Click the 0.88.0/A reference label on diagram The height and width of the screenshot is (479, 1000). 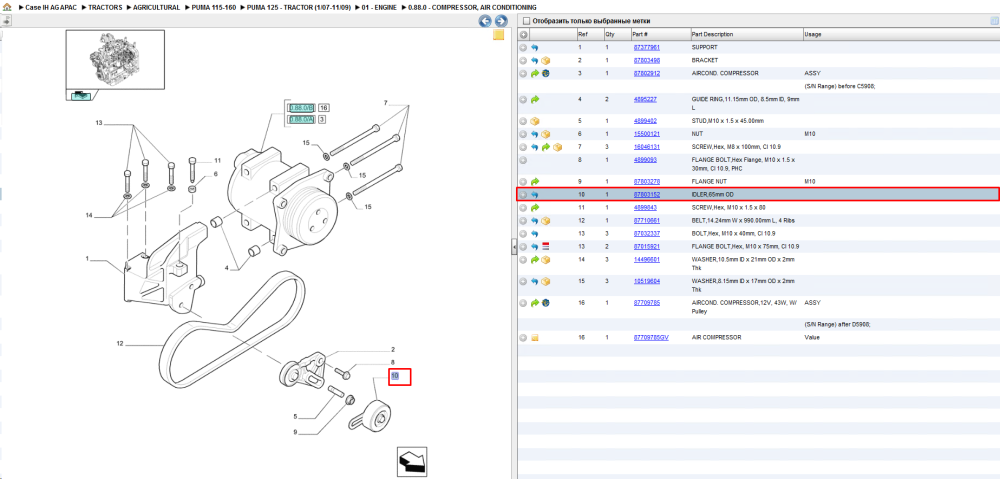[x=301, y=119]
